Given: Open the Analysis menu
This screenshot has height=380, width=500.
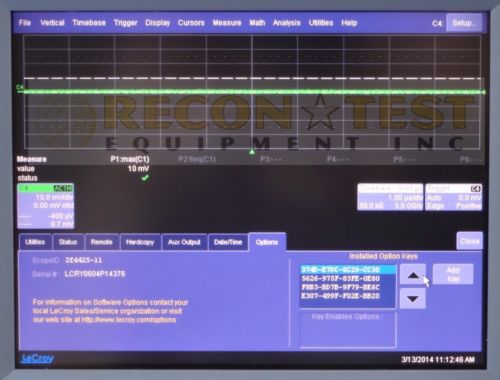Looking at the screenshot, I should [287, 23].
